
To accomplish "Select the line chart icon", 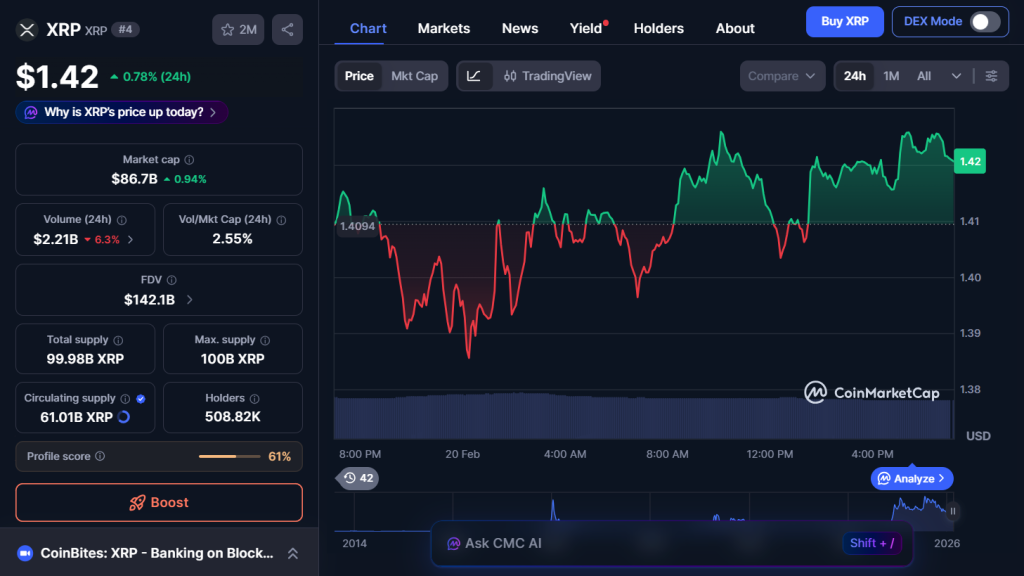I will coord(474,76).
